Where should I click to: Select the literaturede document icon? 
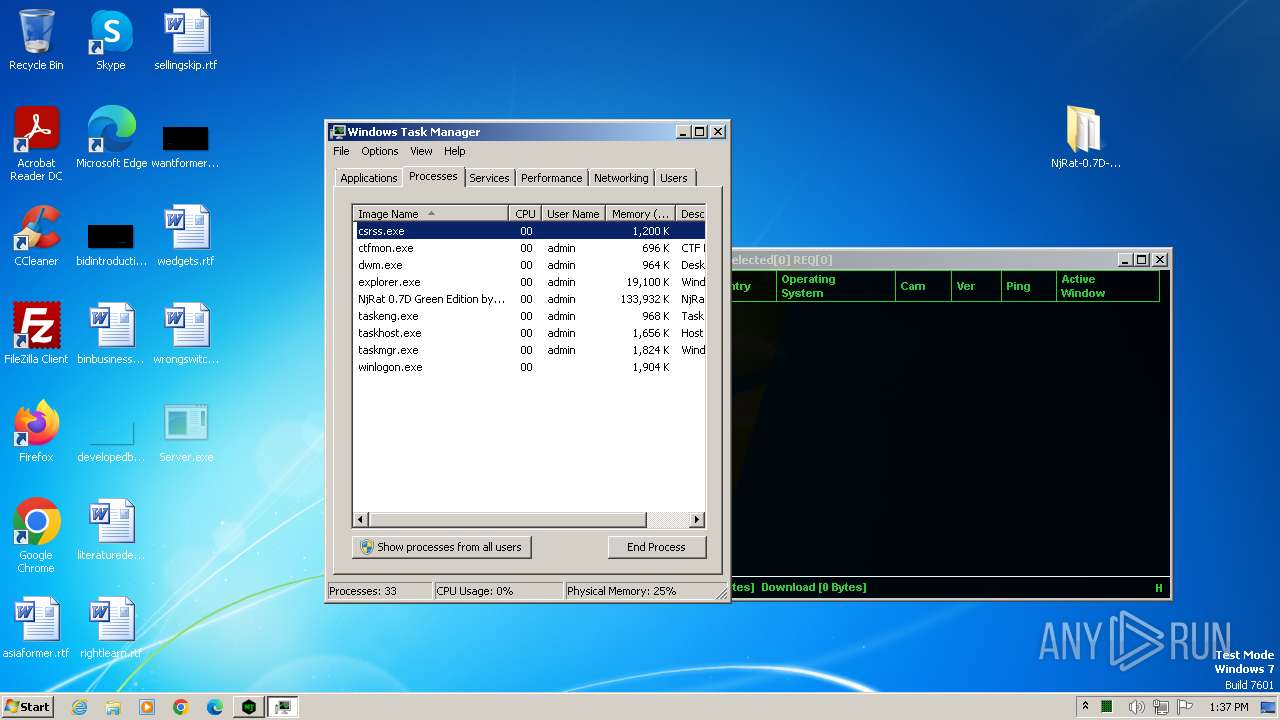[111, 530]
